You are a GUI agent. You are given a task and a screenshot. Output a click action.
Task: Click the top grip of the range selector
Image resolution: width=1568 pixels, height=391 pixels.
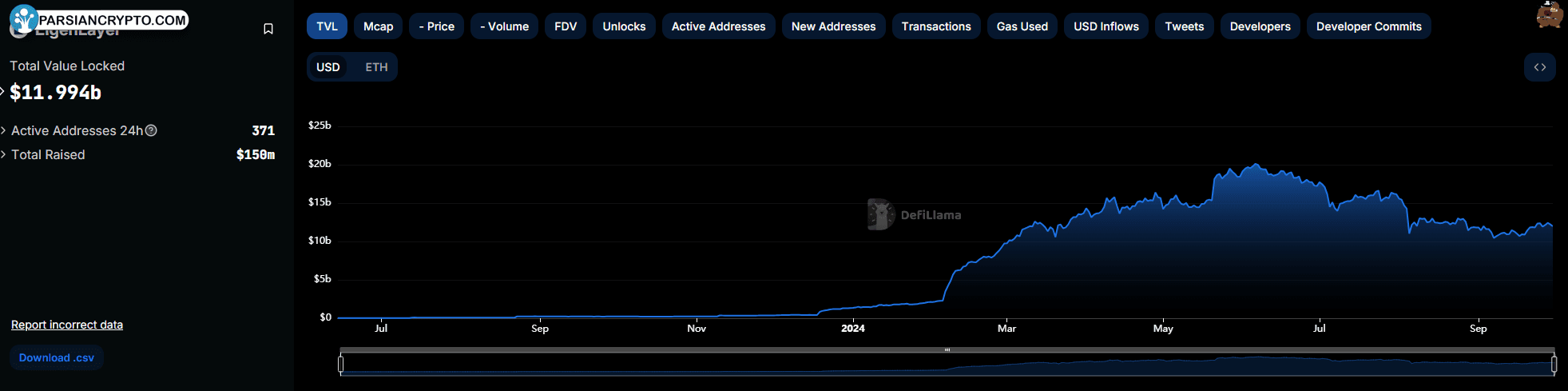point(947,349)
